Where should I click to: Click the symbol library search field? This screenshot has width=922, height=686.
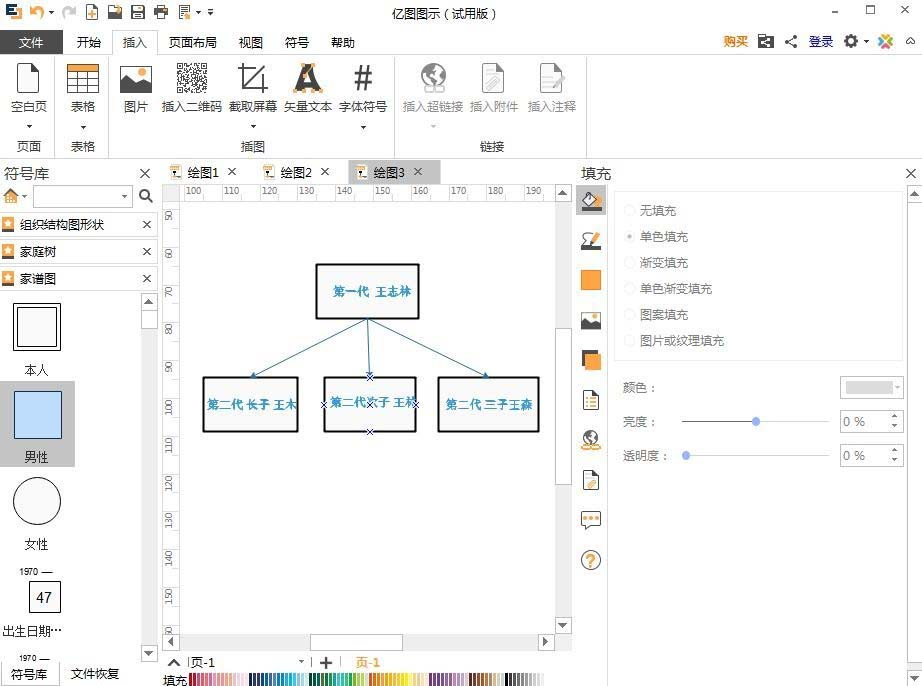point(82,196)
